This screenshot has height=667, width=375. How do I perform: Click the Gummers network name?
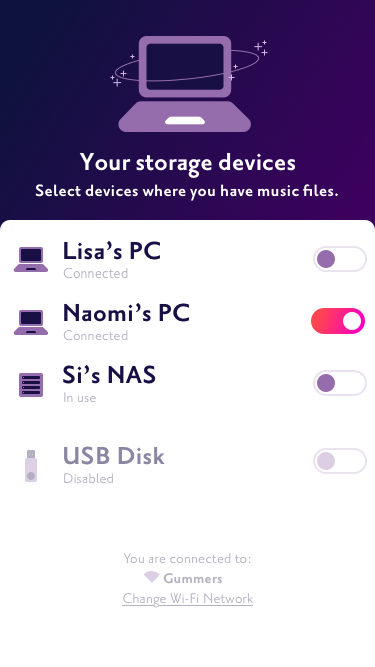click(193, 579)
